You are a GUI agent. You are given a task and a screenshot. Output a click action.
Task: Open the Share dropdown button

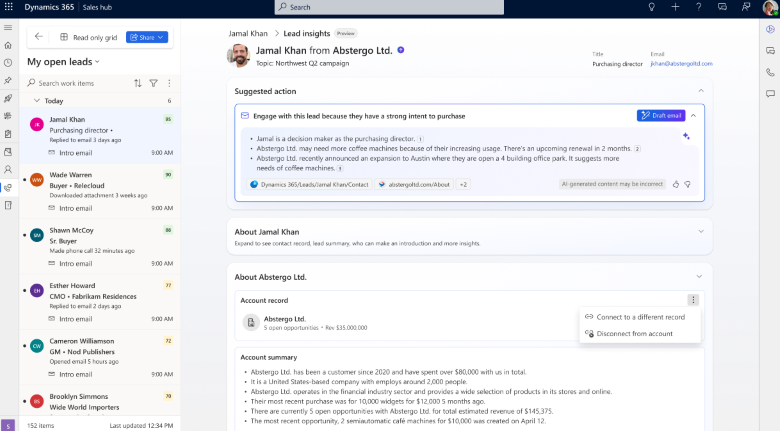tap(147, 37)
